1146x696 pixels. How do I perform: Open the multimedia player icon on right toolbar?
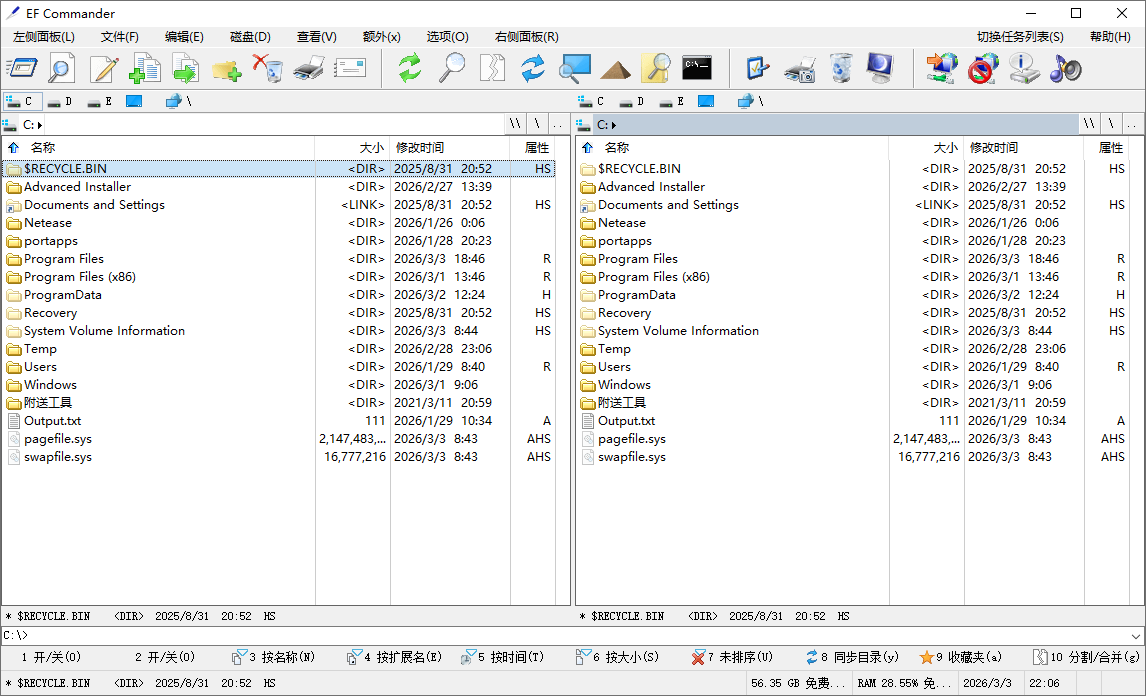point(1064,68)
